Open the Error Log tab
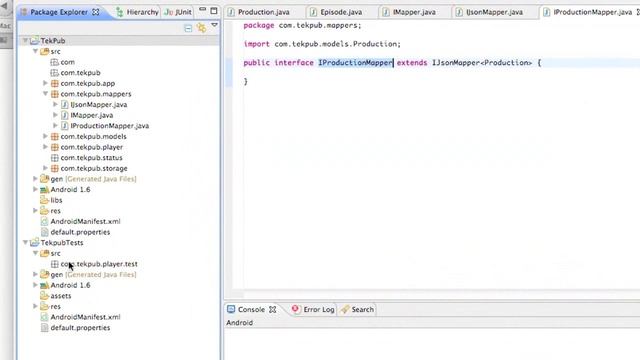Image resolution: width=640 pixels, height=360 pixels. (x=313, y=309)
